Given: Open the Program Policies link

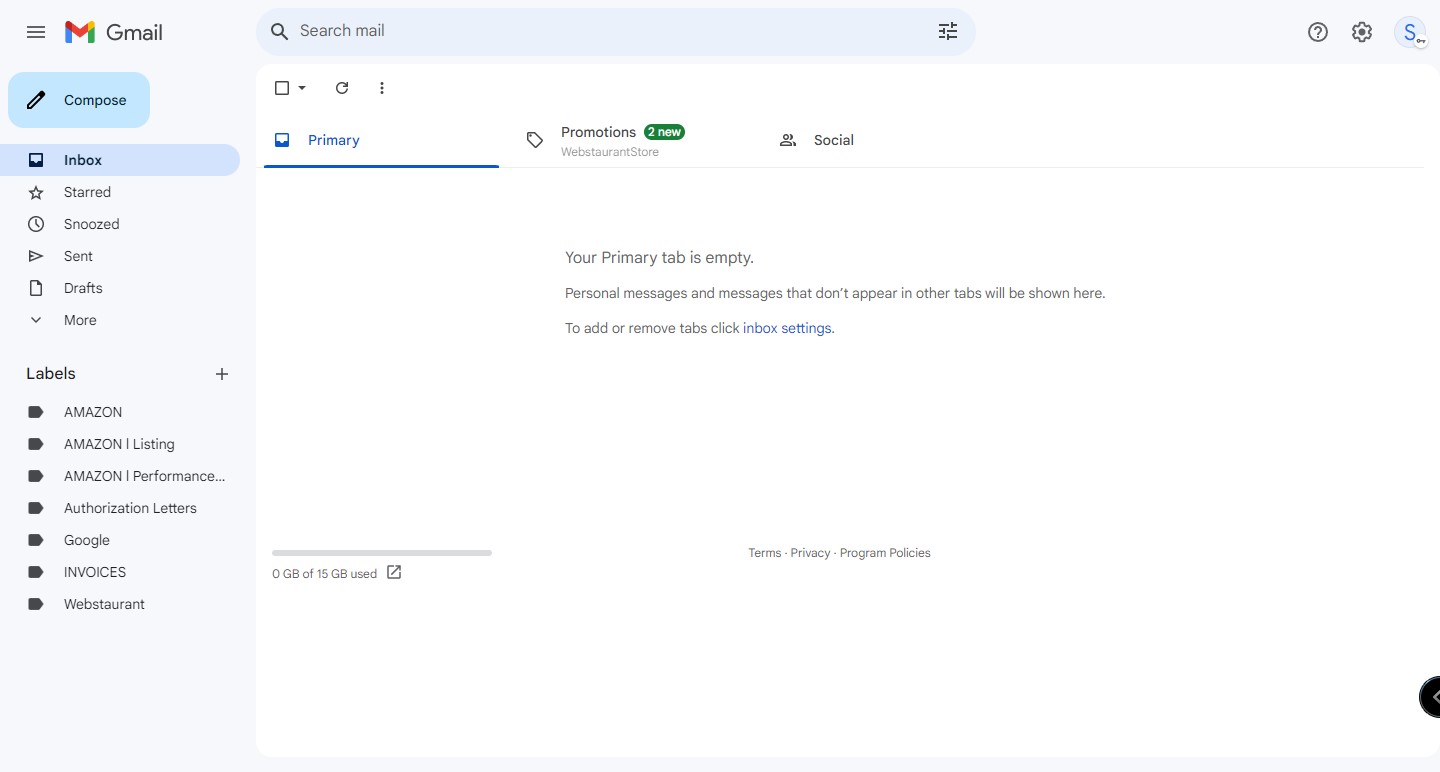Looking at the screenshot, I should point(885,553).
